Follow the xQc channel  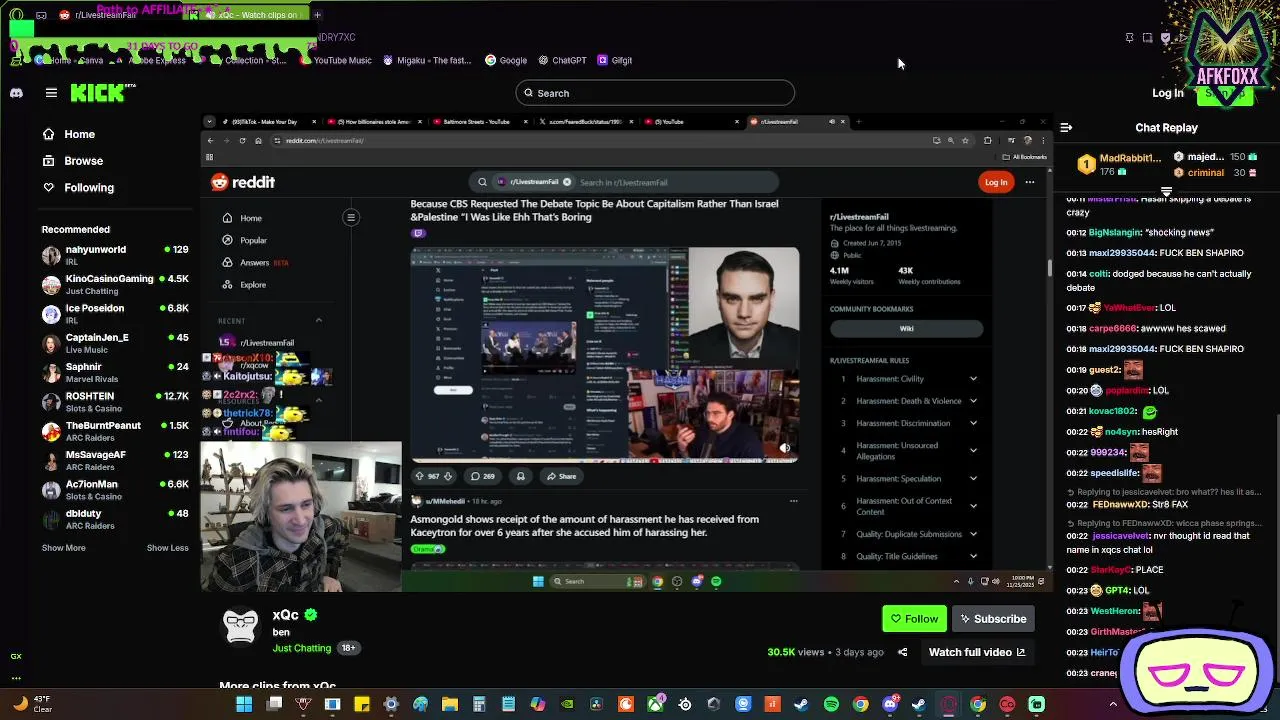915,619
